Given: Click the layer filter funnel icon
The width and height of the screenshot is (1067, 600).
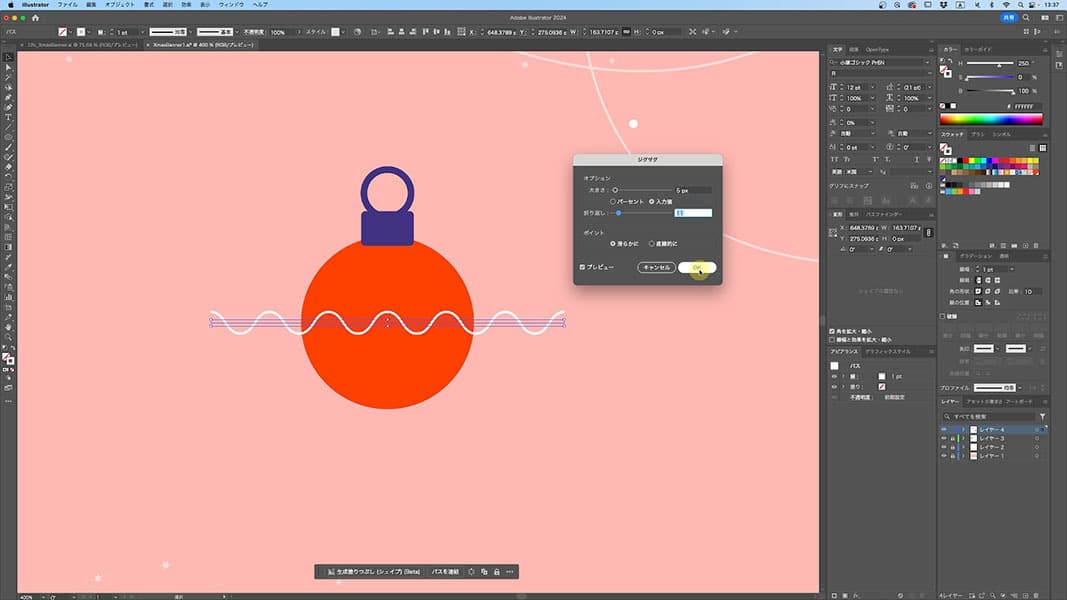Looking at the screenshot, I should tap(1043, 416).
